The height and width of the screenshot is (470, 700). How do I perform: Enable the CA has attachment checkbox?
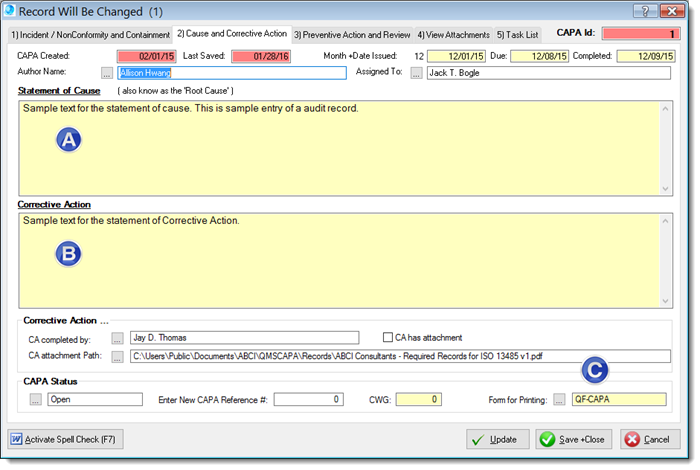coord(389,338)
